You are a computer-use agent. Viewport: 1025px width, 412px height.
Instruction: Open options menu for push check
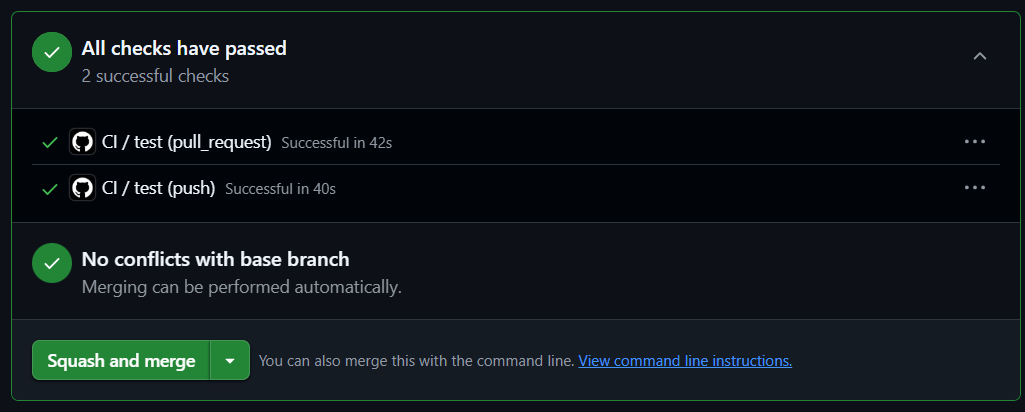pos(975,188)
